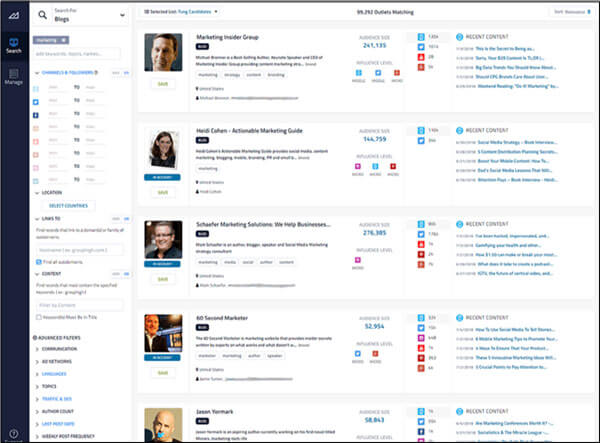Click Marketing Insider Group profile photo
The width and height of the screenshot is (600, 443).
(x=163, y=52)
